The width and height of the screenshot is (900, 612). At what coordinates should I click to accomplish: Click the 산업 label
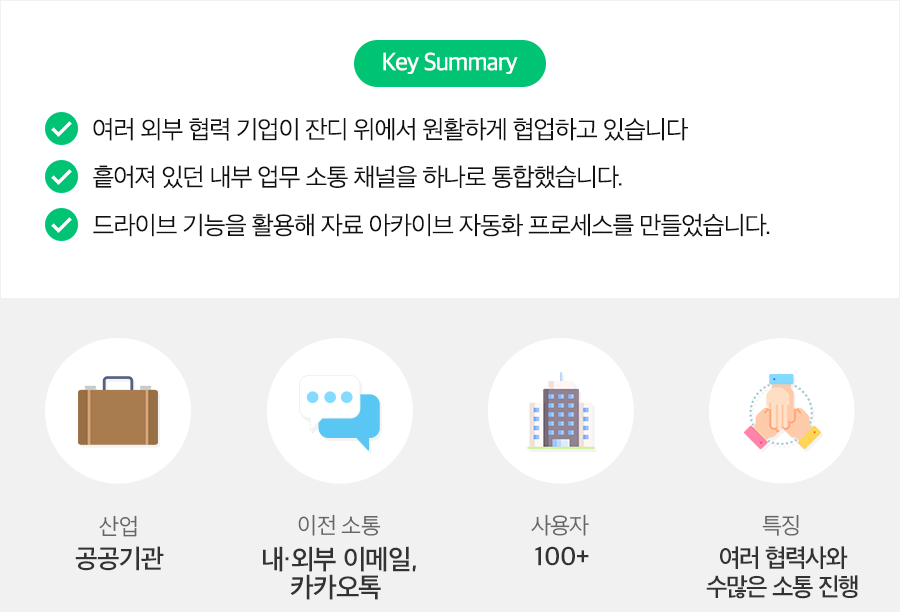point(118,525)
